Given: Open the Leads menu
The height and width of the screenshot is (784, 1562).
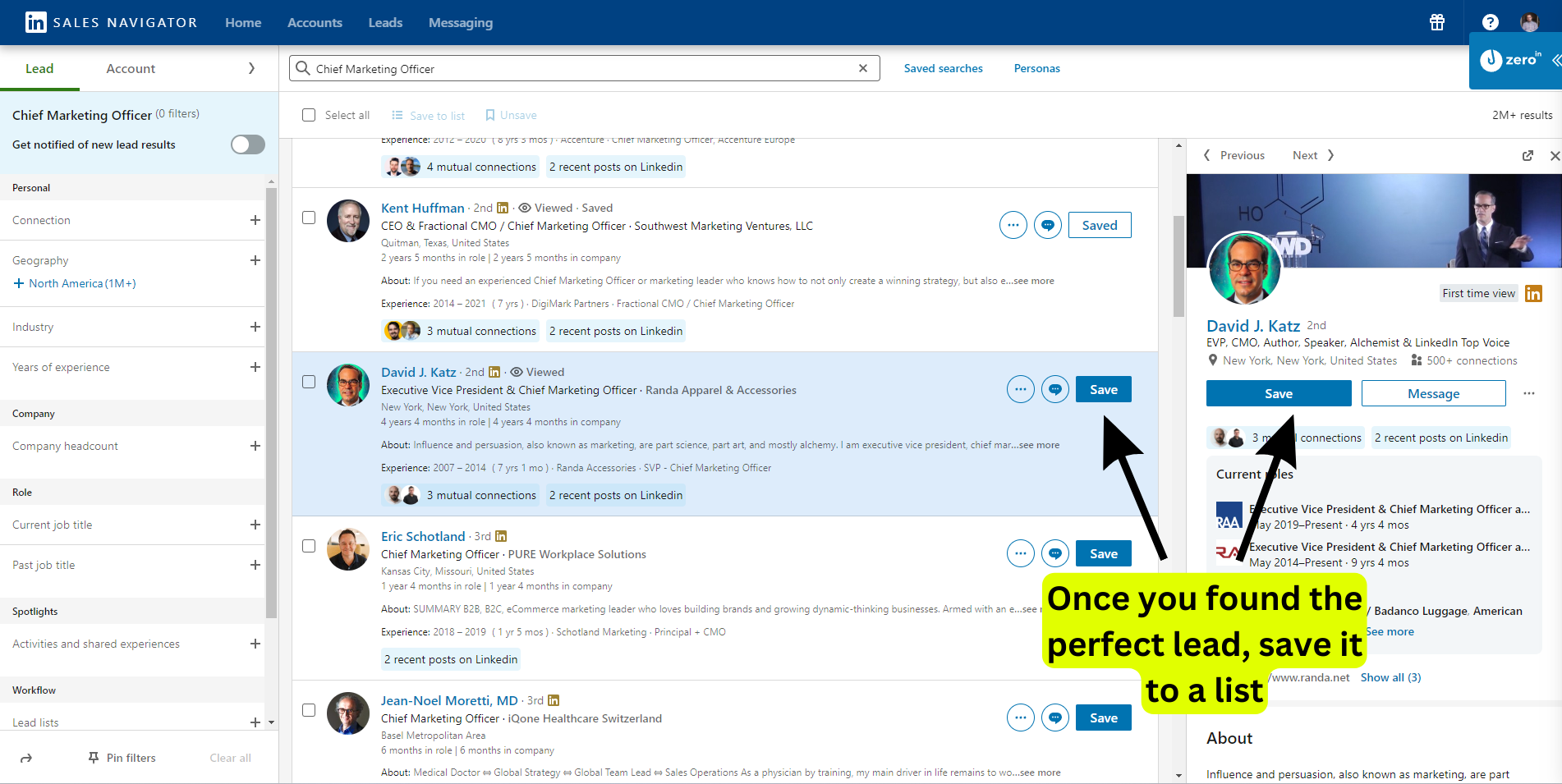Looking at the screenshot, I should [385, 22].
